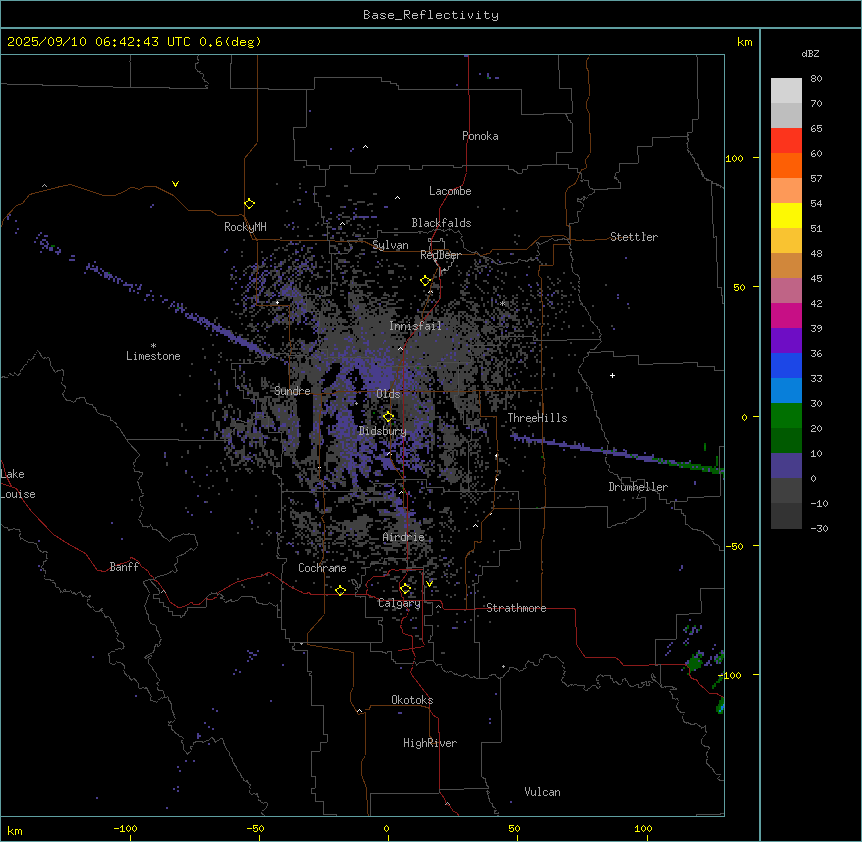862x842 pixels.
Task: Click the HighRiver city label
Action: click(x=430, y=743)
